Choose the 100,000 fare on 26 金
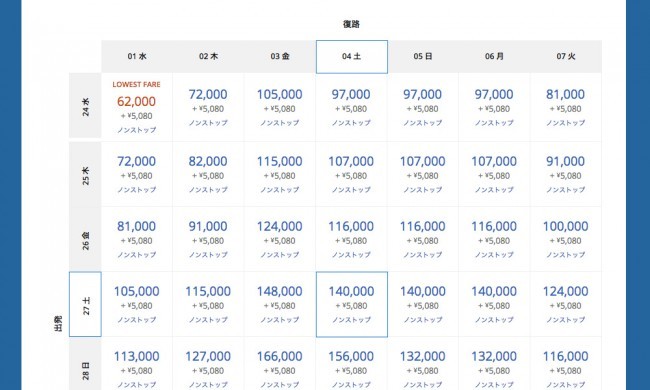This screenshot has width=650, height=390. tap(566, 239)
